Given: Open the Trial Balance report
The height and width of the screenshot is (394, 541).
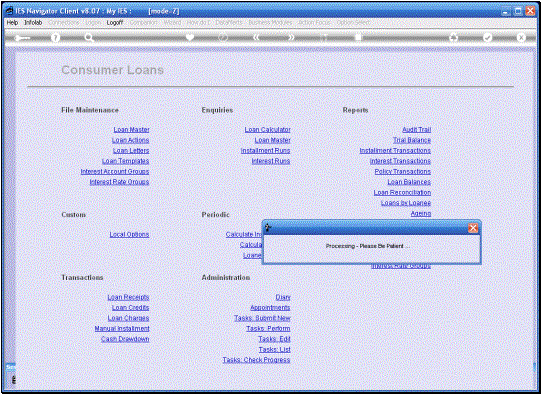Looking at the screenshot, I should (412, 140).
